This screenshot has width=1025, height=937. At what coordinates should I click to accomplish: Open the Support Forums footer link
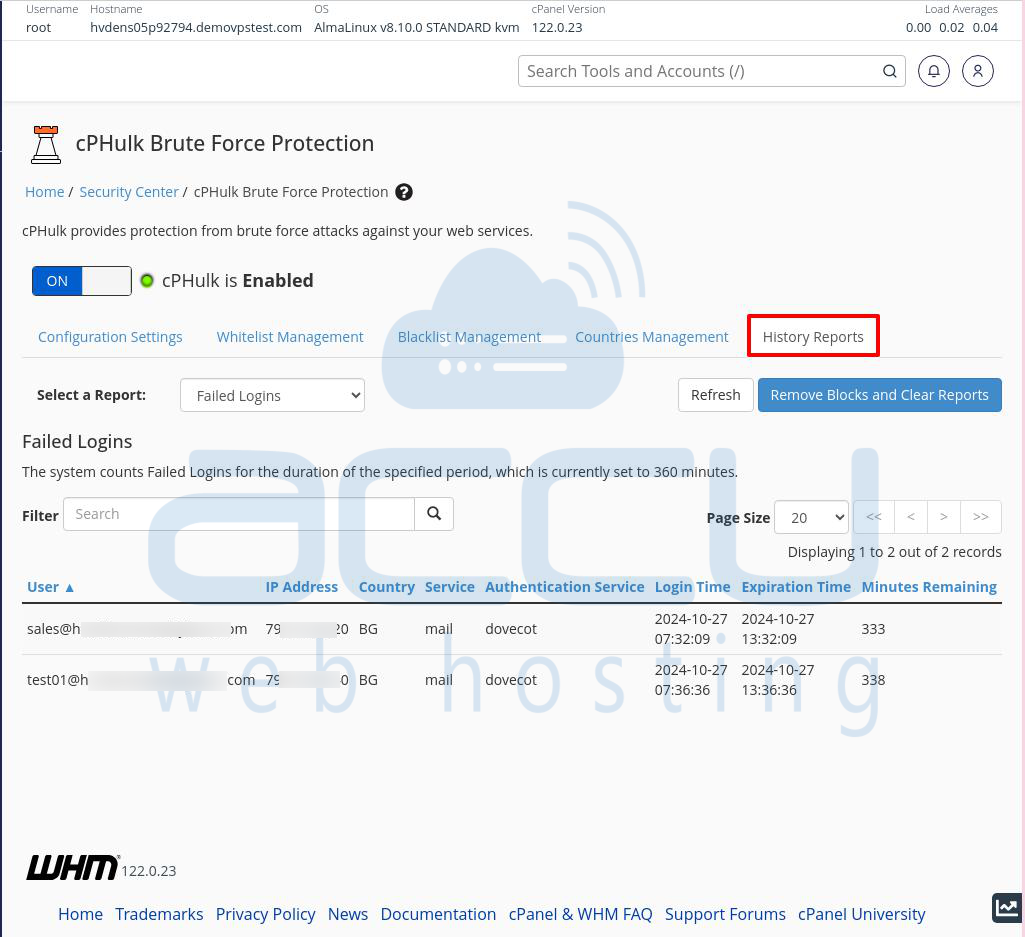tap(725, 914)
